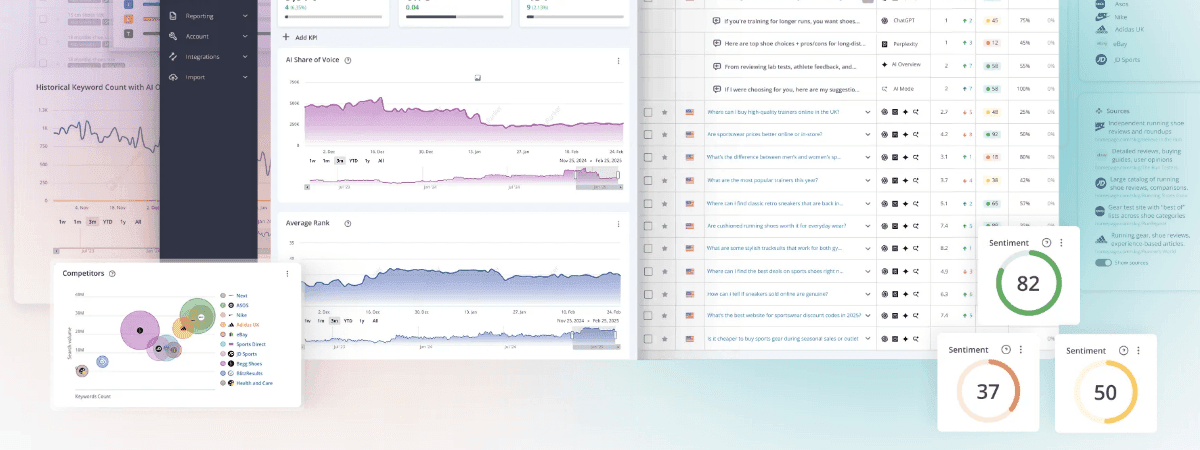The height and width of the screenshot is (450, 1200).
Task: Expand the most popular trainers keyword row
Action: pos(867,180)
